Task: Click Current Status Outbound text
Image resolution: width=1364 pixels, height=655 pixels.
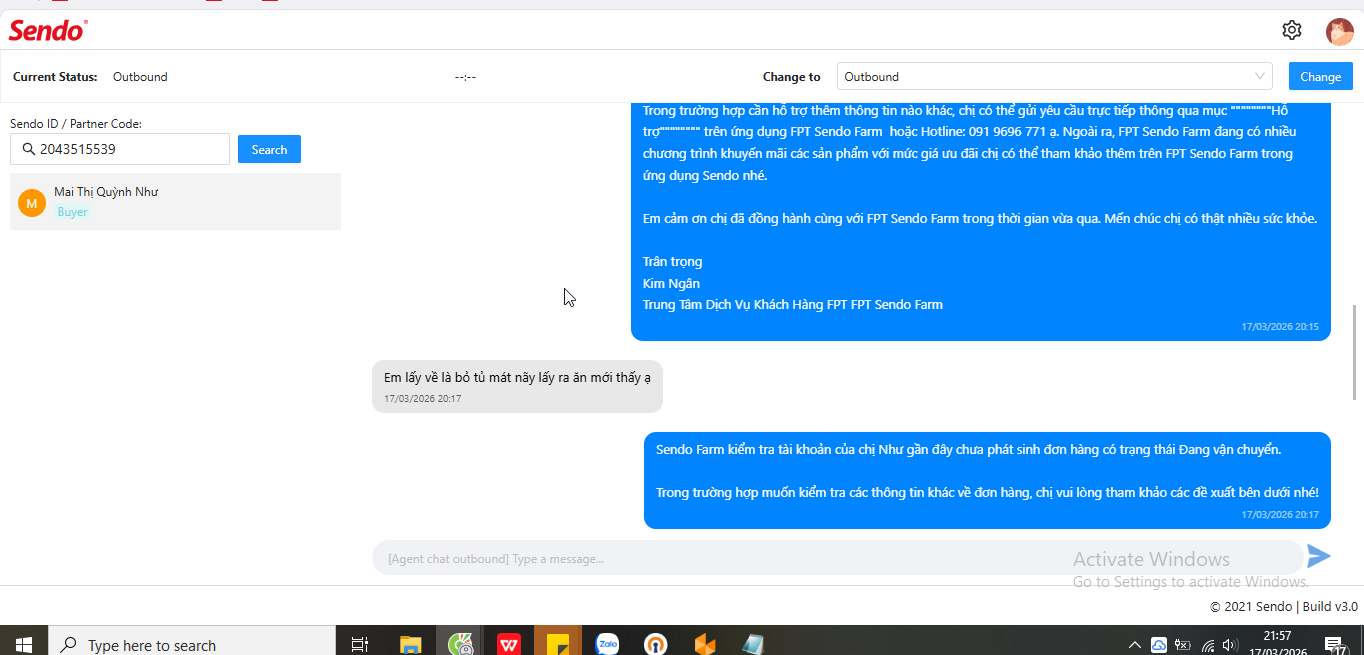Action: pyautogui.click(x=140, y=77)
